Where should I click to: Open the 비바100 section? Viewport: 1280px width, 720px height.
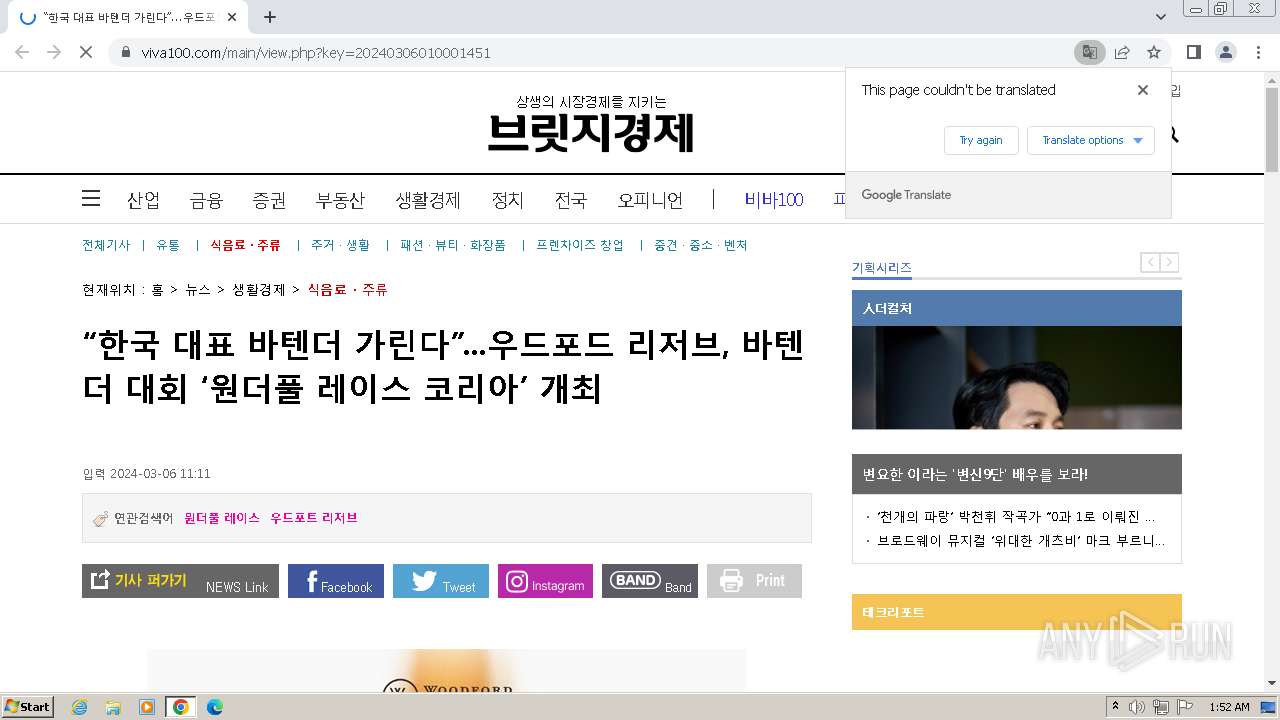(x=774, y=200)
